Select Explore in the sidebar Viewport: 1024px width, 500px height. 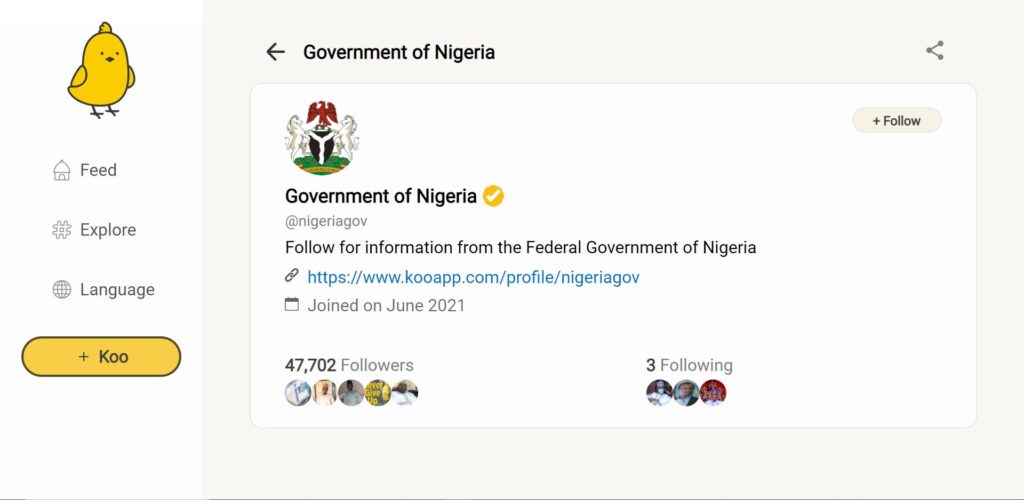tap(108, 230)
